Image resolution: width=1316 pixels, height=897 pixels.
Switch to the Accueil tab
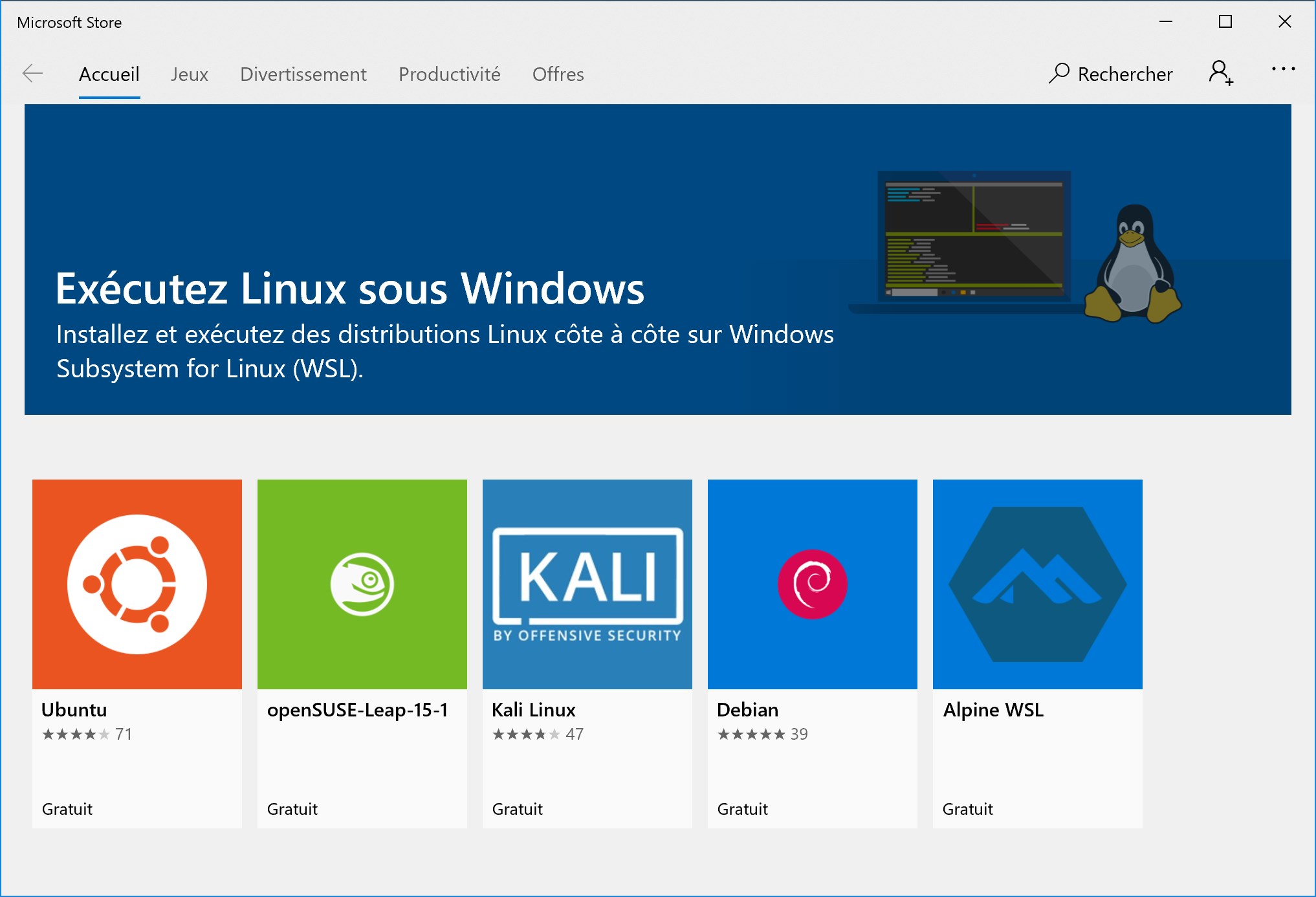coord(109,74)
